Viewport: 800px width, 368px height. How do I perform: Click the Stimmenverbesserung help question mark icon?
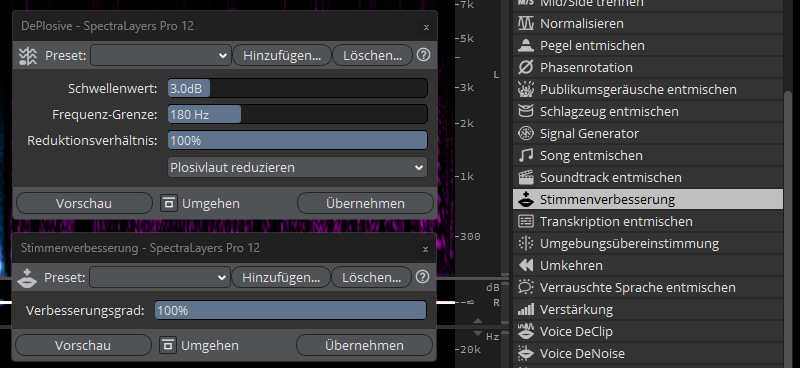pyautogui.click(x=422, y=277)
